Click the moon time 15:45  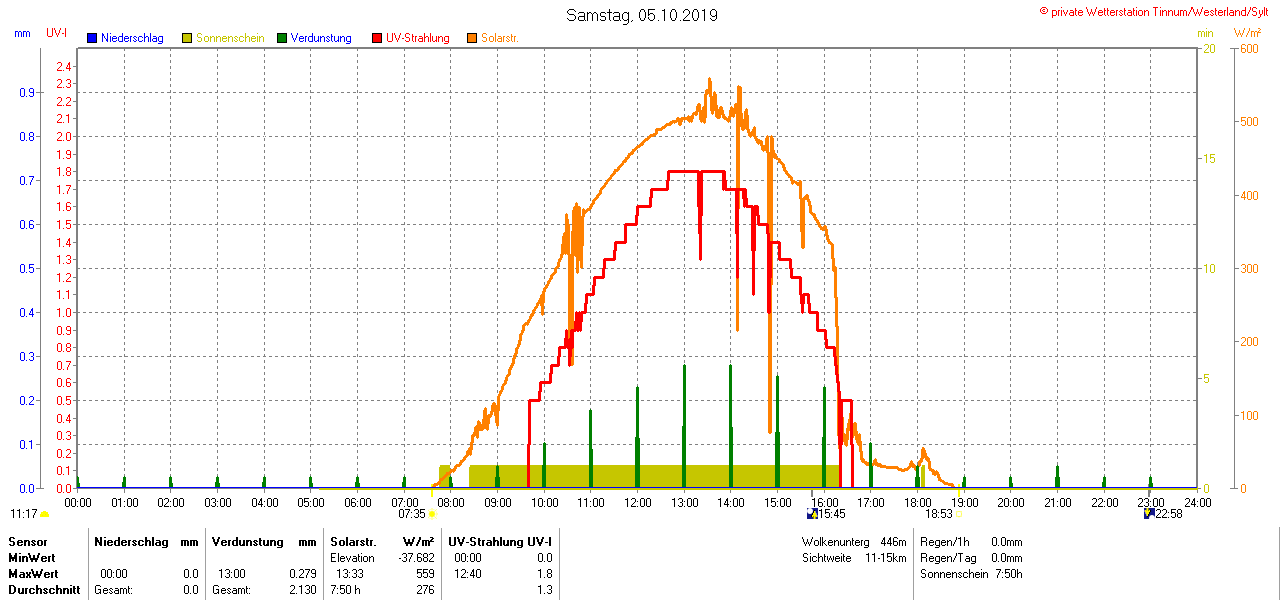[x=832, y=514]
